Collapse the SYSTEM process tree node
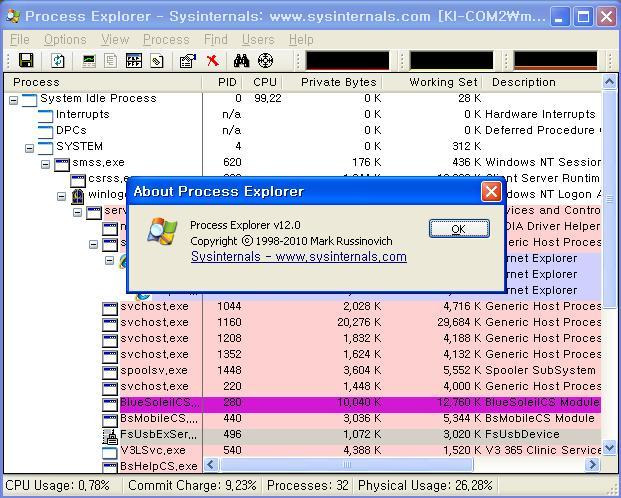Image resolution: width=621 pixels, height=498 pixels. [x=29, y=148]
